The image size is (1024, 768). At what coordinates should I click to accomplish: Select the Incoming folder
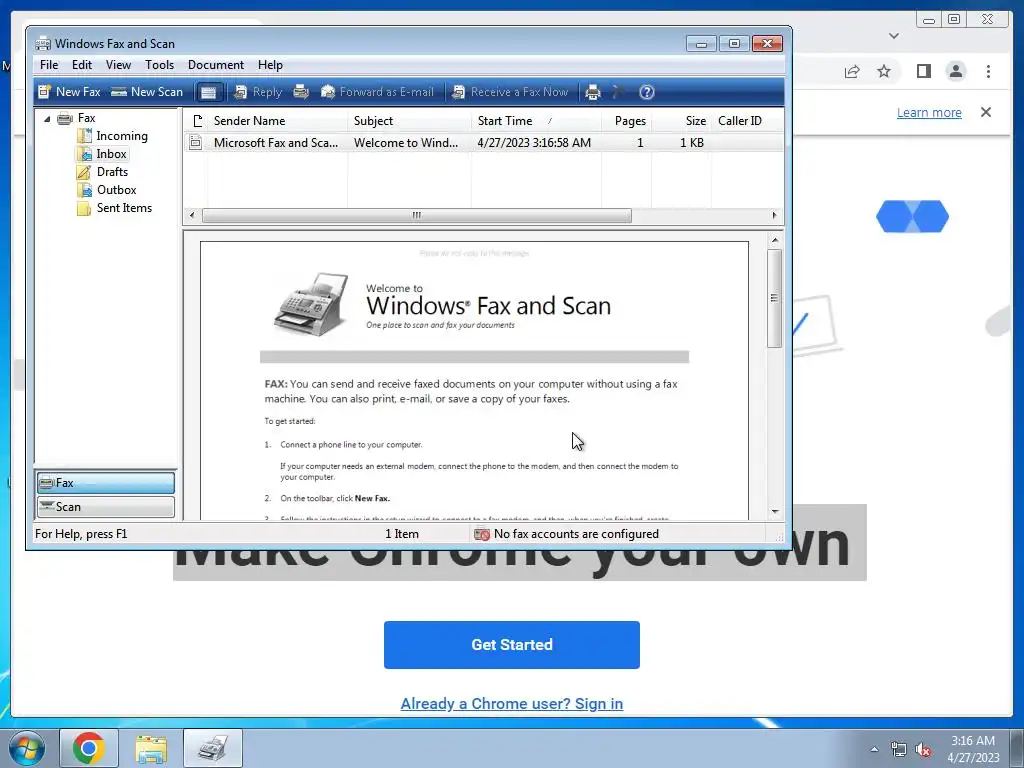pos(121,136)
